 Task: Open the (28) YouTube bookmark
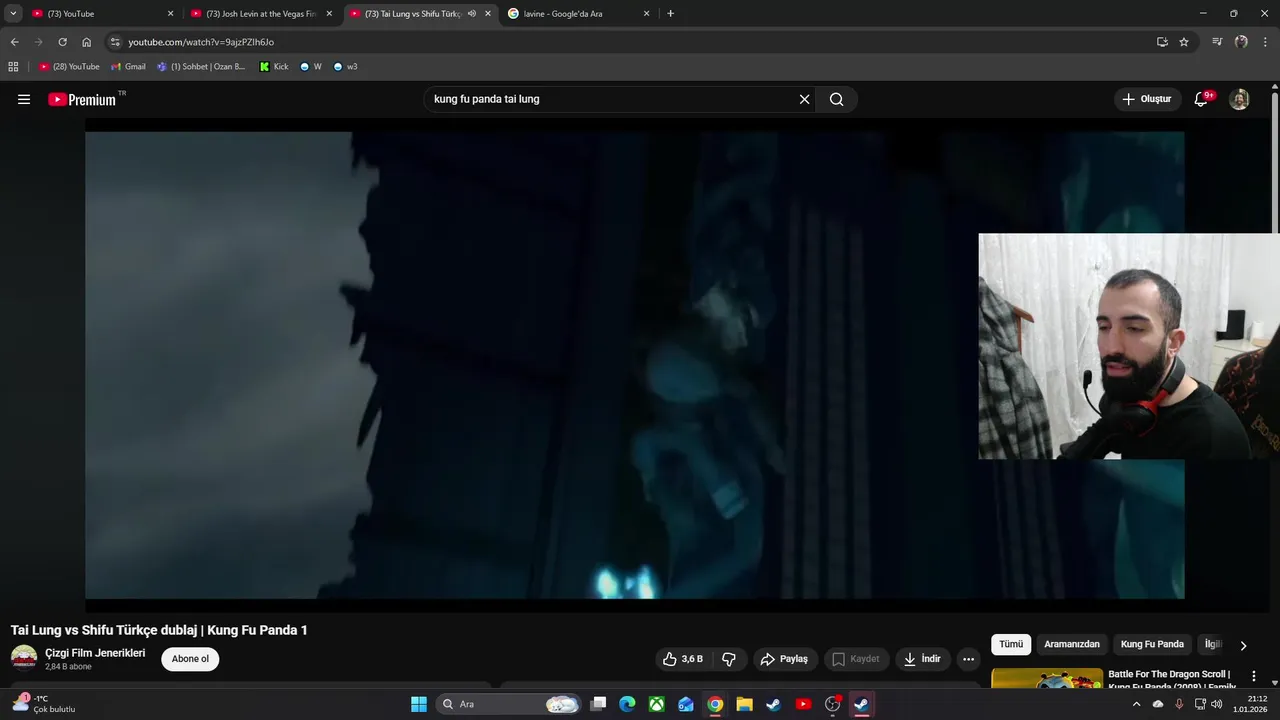coord(70,67)
